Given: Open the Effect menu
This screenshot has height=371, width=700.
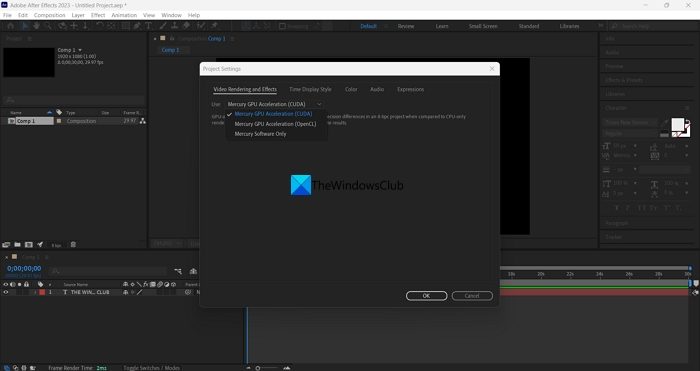Looking at the screenshot, I should pyautogui.click(x=98, y=15).
